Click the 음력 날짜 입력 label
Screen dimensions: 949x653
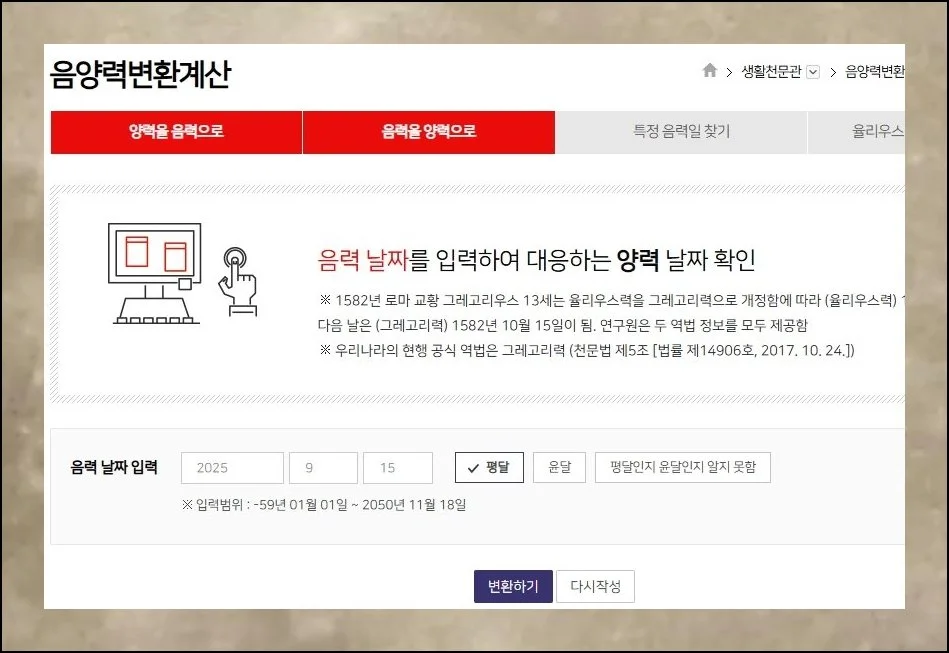(112, 466)
